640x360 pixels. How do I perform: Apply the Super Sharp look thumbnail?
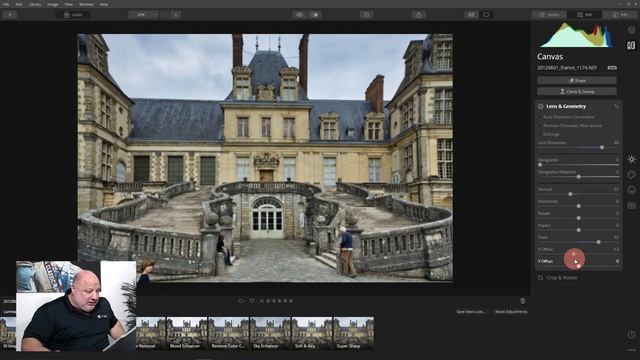point(353,333)
